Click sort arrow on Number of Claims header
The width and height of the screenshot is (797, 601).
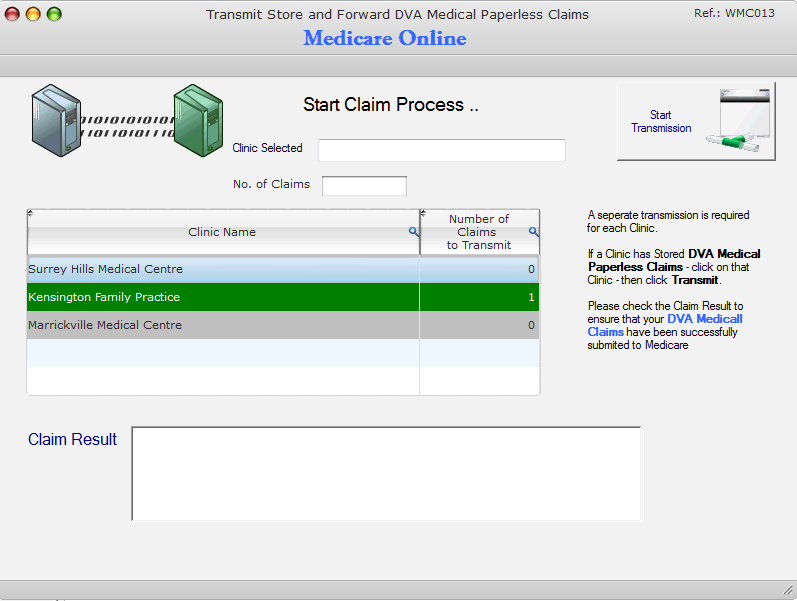click(423, 214)
